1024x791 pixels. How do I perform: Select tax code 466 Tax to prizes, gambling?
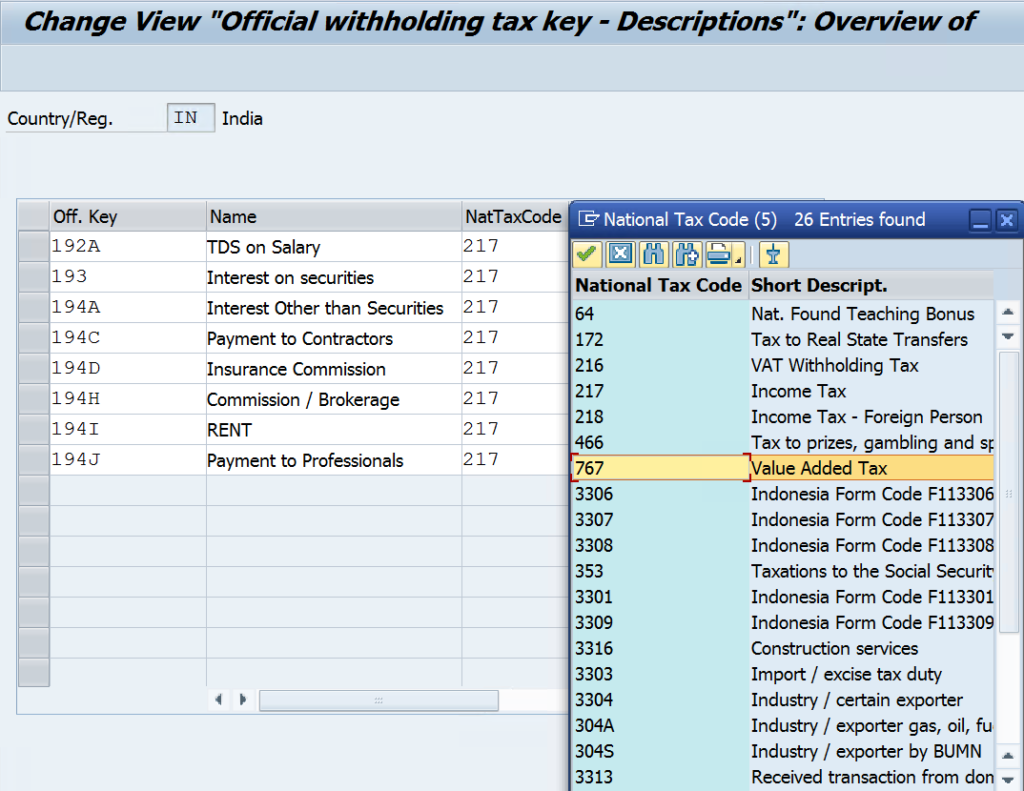tap(783, 442)
